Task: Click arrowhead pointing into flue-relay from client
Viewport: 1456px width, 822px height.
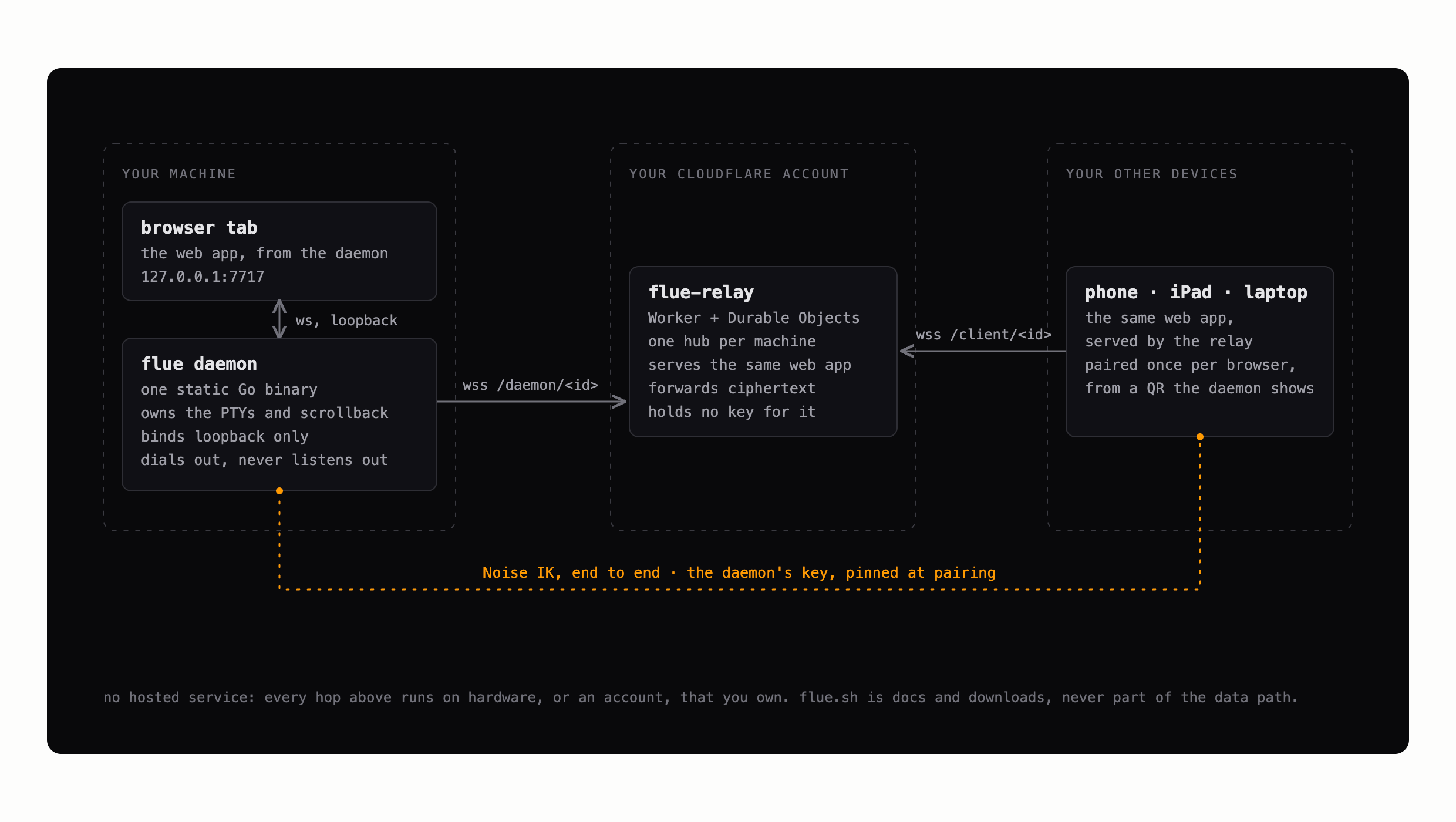Action: [x=908, y=351]
